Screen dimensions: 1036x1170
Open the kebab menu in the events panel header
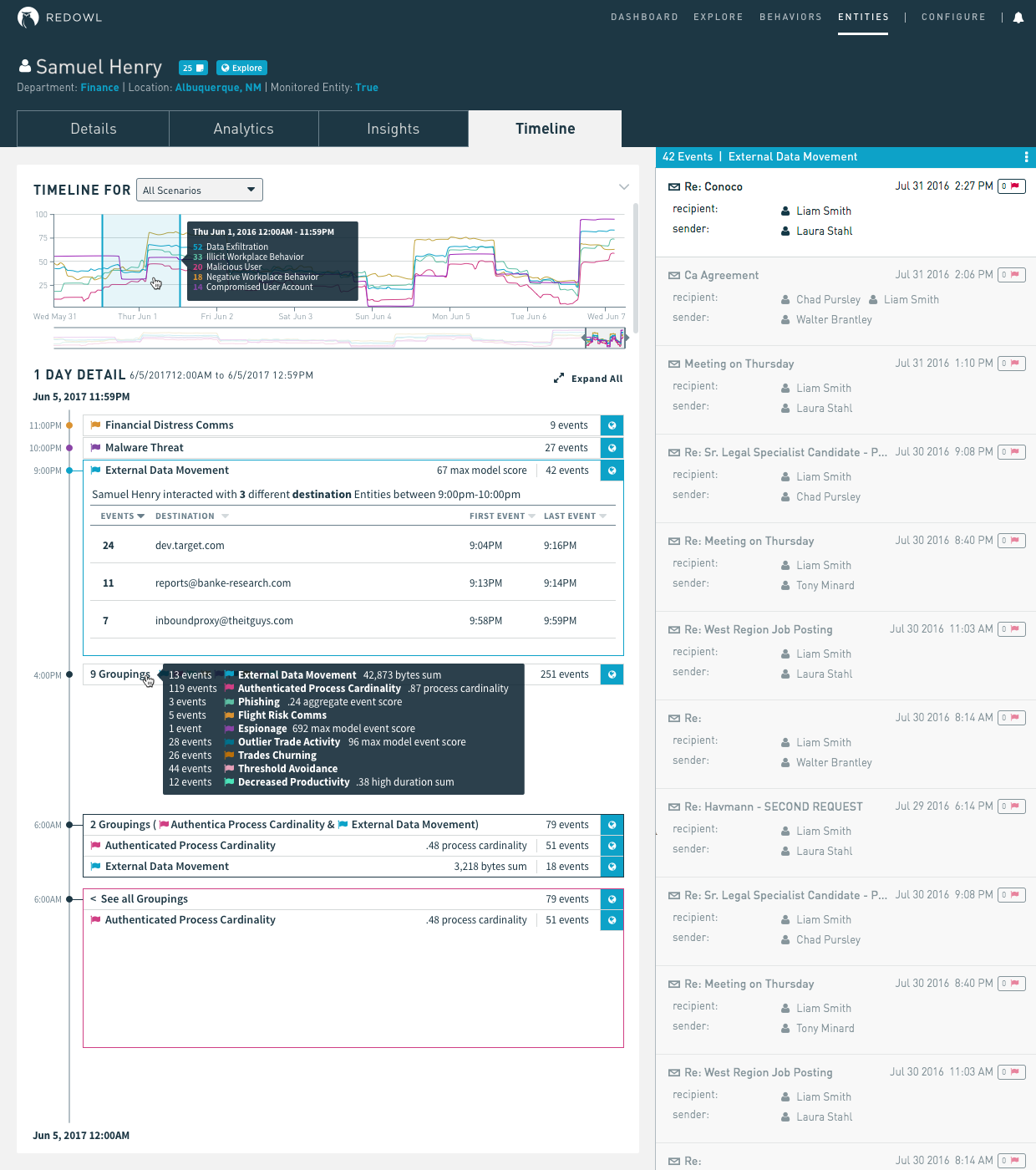coord(1026,156)
